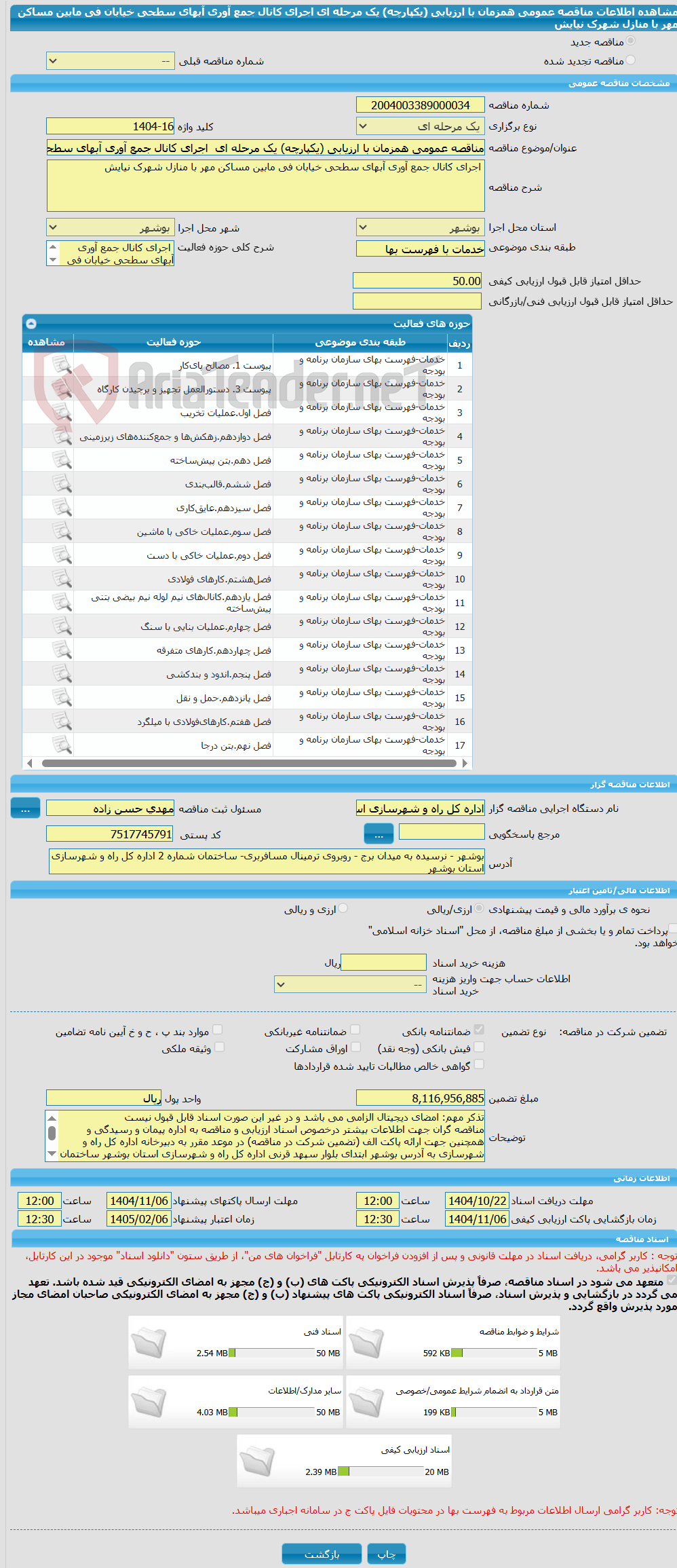
Task: Open the نوع برگزاری dropdown
Action: pyautogui.click(x=421, y=126)
